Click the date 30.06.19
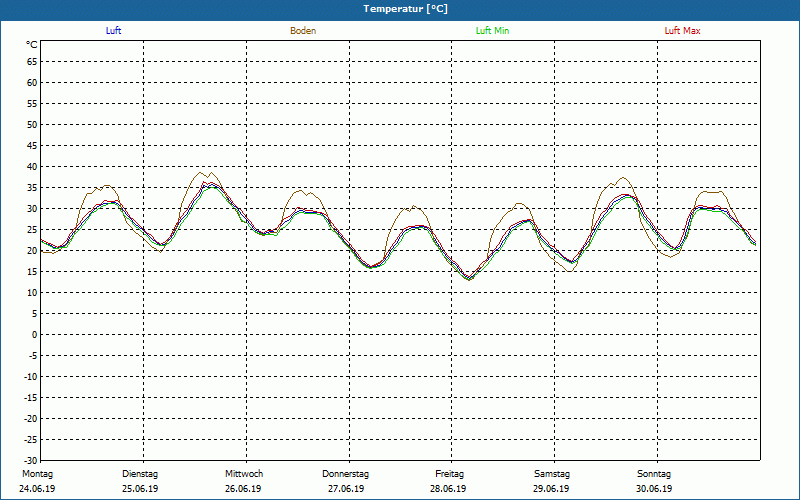 [x=654, y=489]
